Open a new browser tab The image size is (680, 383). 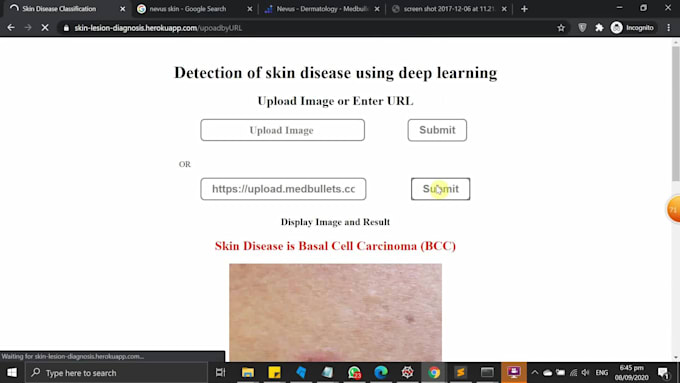(524, 9)
